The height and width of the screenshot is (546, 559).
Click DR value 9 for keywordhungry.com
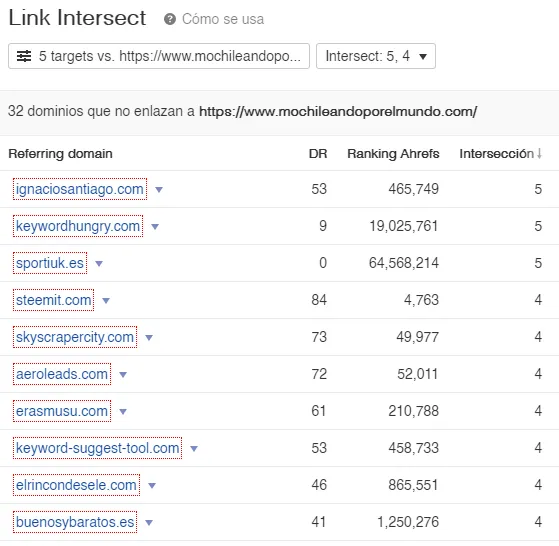[x=323, y=226]
